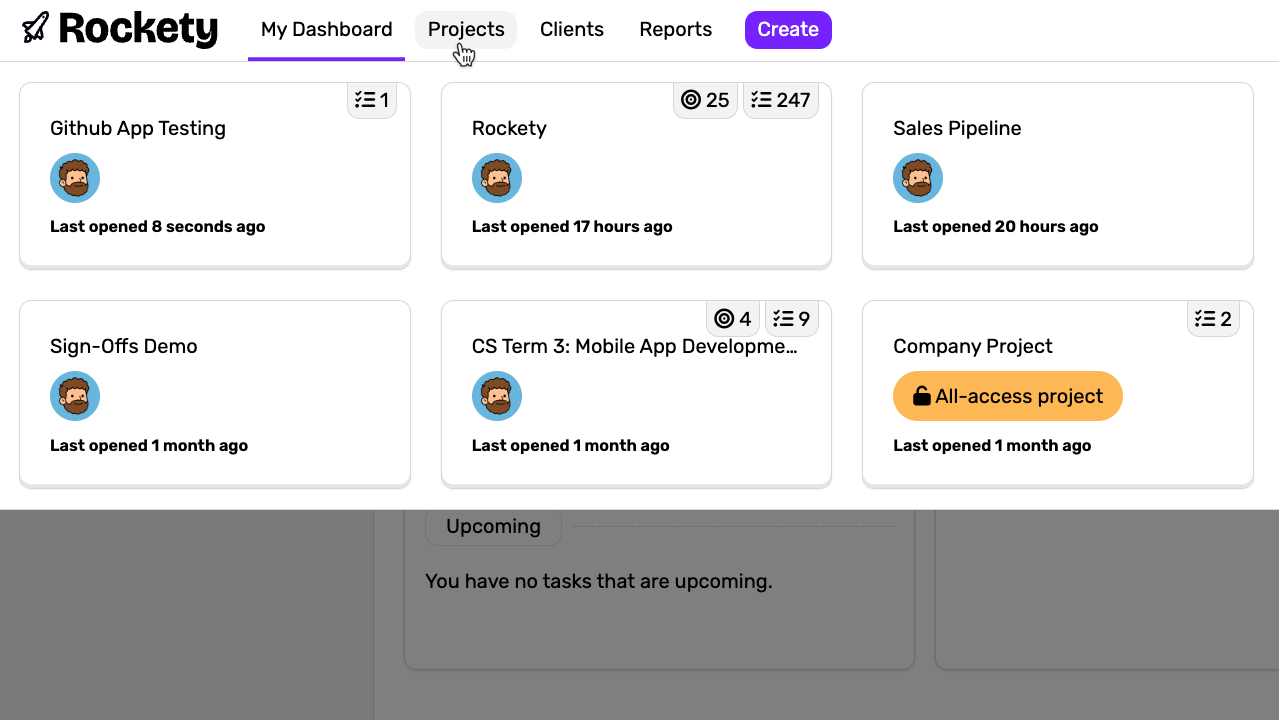Click the avatar on Sales Pipeline card
The height and width of the screenshot is (720, 1279).
click(918, 179)
